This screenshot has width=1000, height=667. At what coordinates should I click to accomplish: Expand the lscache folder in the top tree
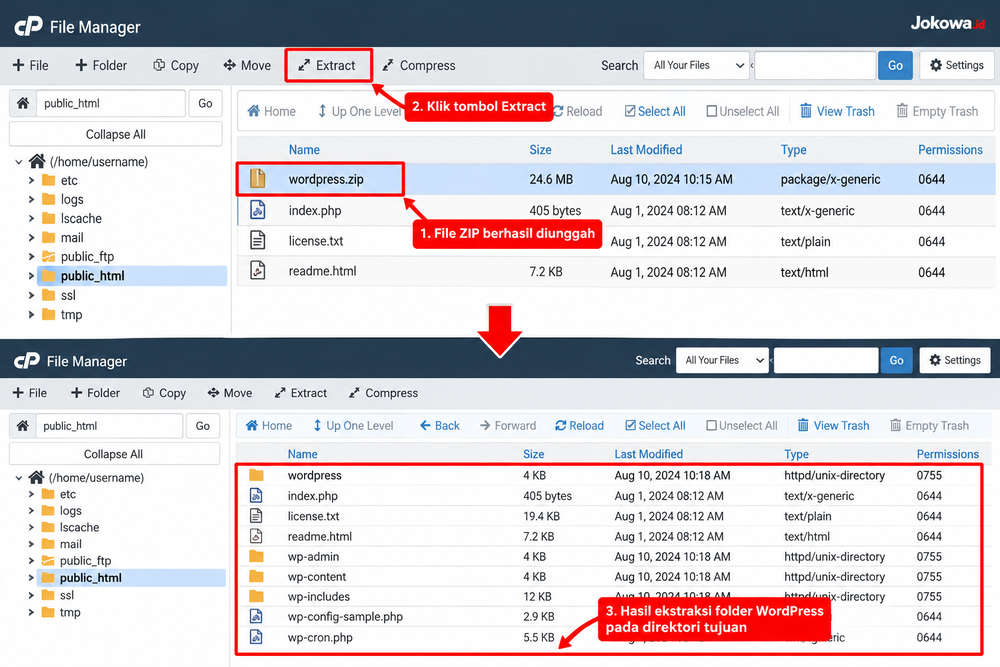tap(31, 219)
